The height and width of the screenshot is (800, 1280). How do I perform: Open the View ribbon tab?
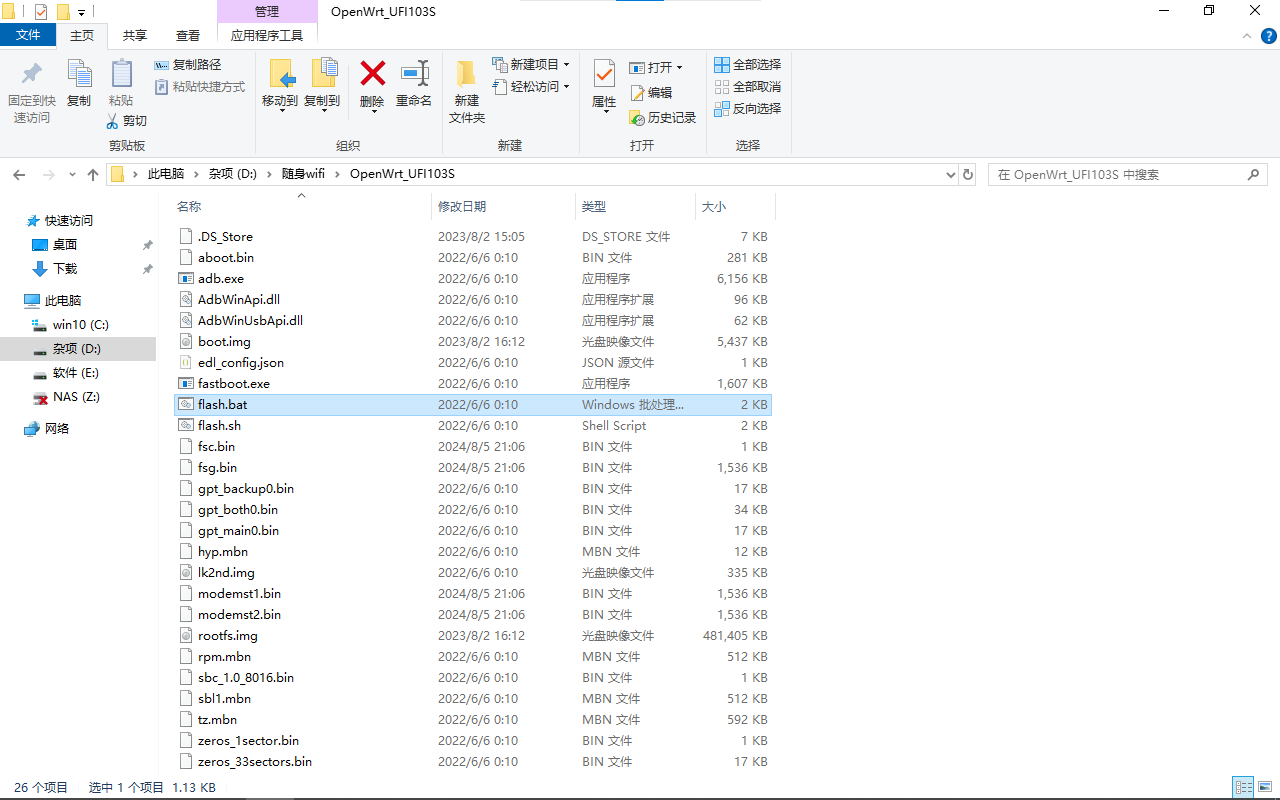coord(188,35)
